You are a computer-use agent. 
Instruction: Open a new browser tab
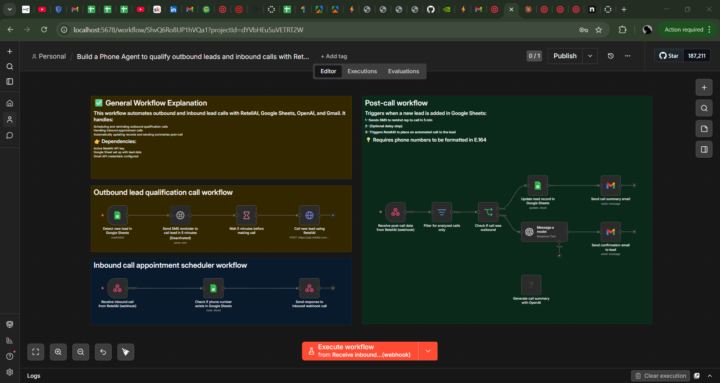pos(624,9)
